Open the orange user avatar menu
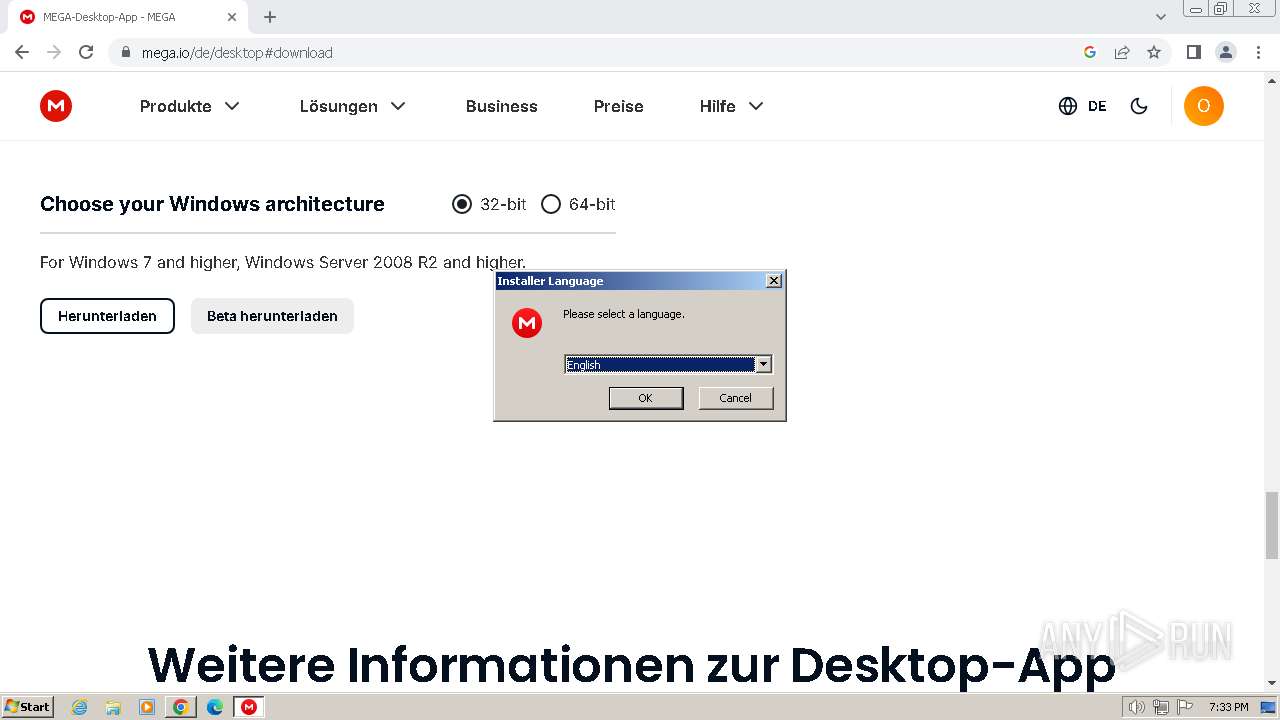1280x720 pixels. 1204,106
